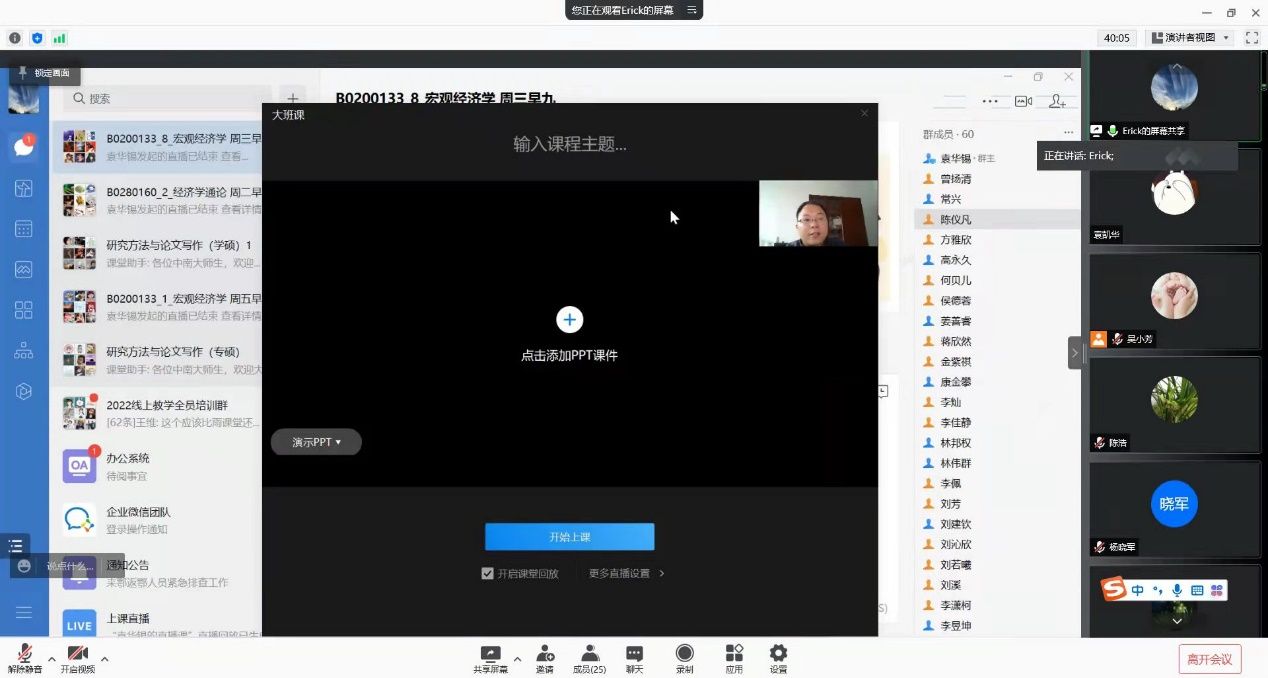Image resolution: width=1268 pixels, height=678 pixels.
Task: Open the 成员(25) members panel
Action: click(x=589, y=654)
